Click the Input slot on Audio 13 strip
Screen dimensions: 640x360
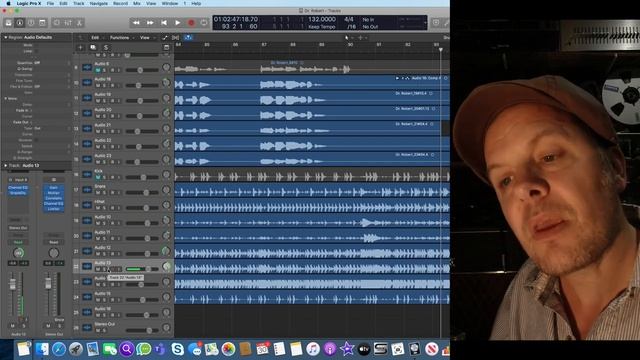click(19, 180)
